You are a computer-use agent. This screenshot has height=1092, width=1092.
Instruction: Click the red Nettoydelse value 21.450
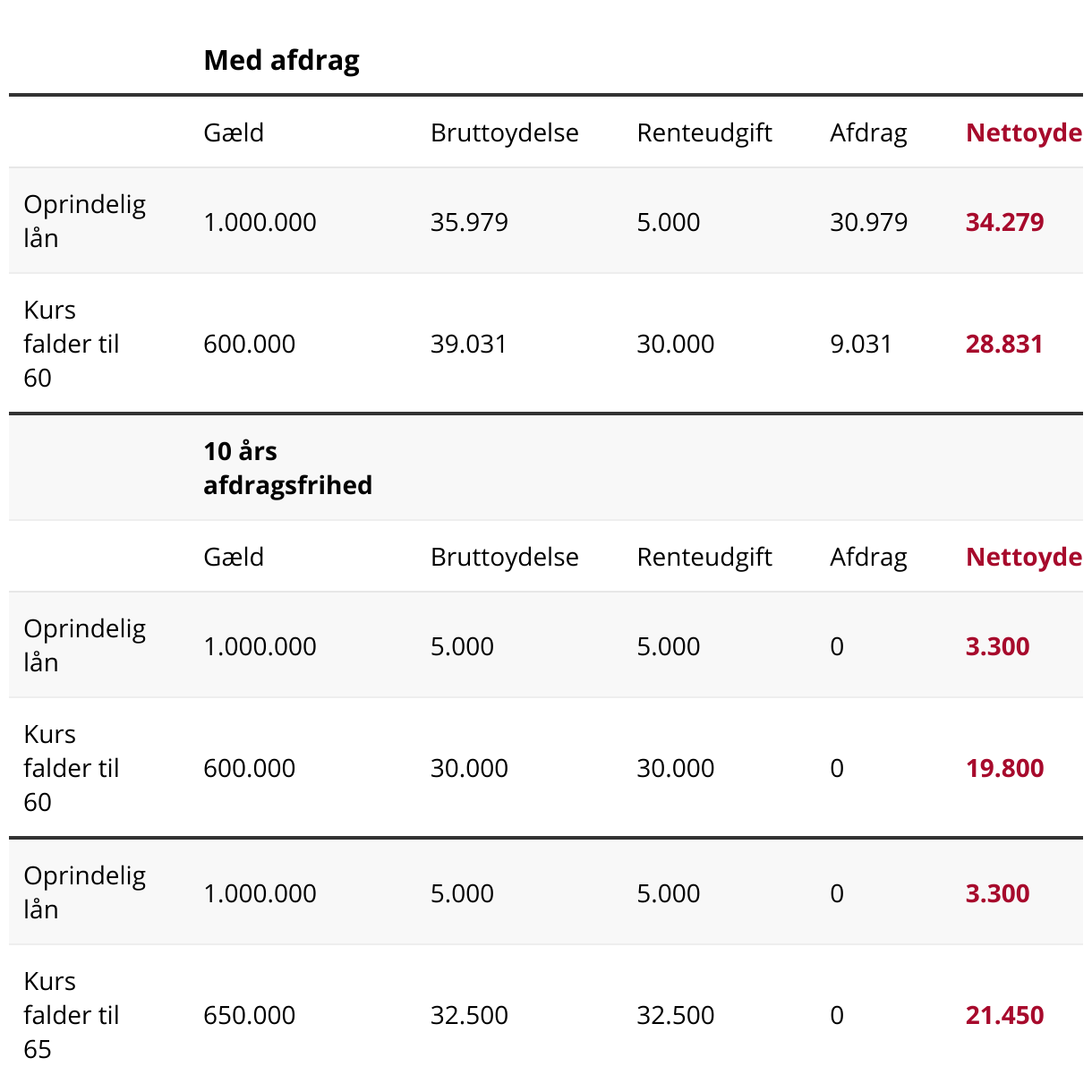(x=1004, y=1015)
